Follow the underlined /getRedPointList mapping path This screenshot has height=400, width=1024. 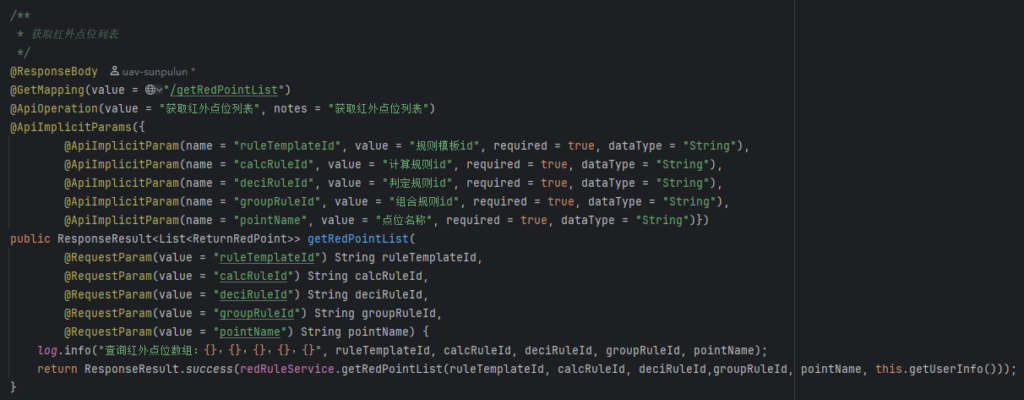tap(227, 90)
